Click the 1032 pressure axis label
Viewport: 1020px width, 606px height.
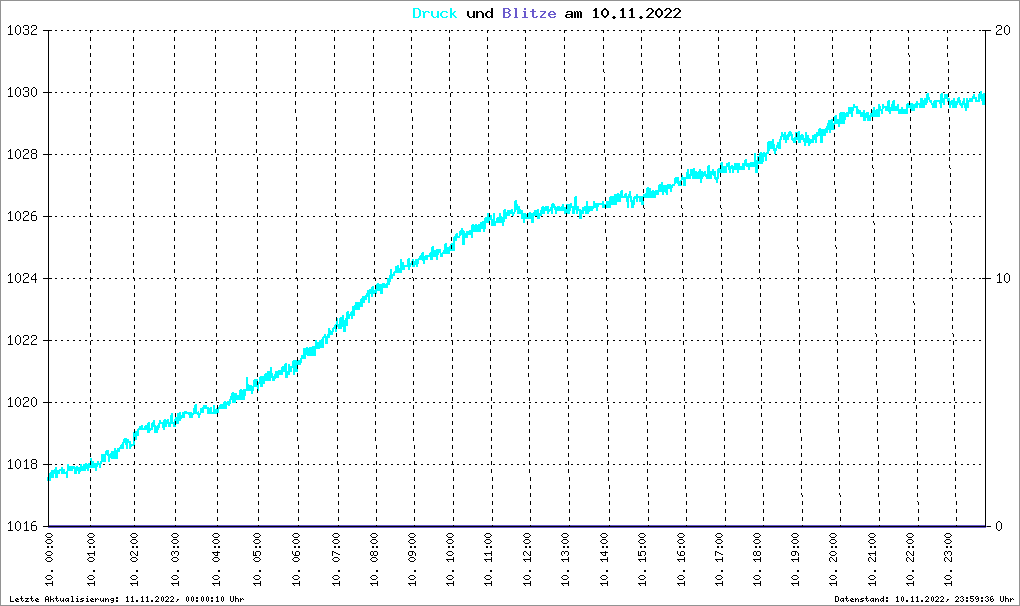tap(20, 31)
